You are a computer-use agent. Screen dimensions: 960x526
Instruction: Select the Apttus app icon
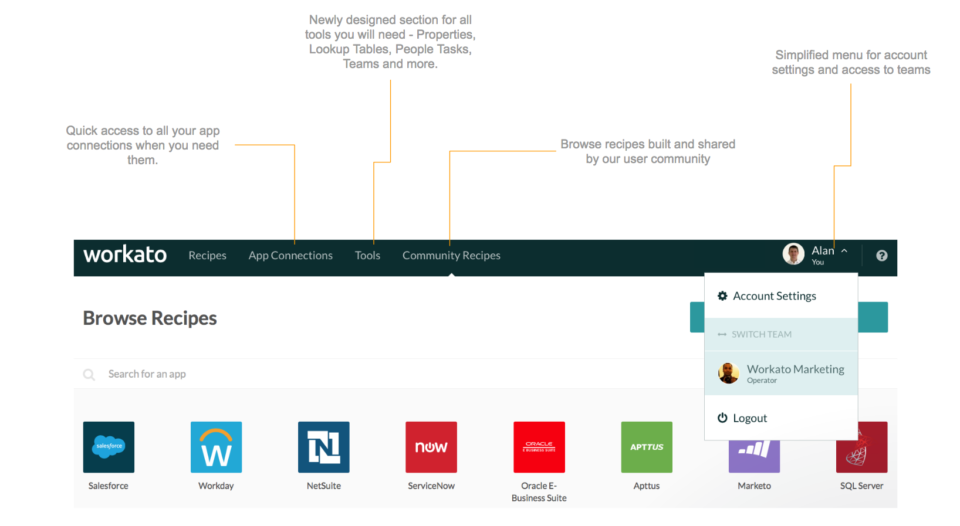pos(647,447)
